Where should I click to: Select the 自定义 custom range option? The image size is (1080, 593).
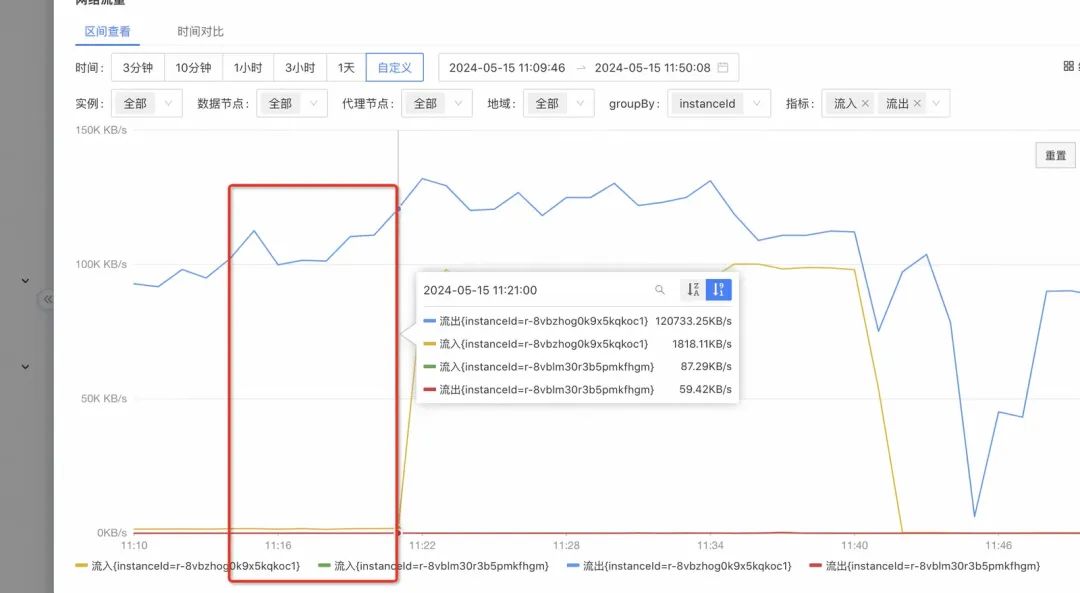coord(395,67)
